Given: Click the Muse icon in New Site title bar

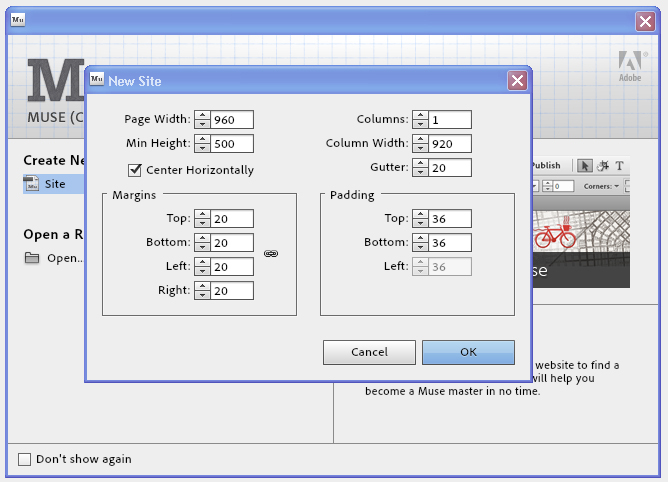Looking at the screenshot, I should pyautogui.click(x=96, y=81).
